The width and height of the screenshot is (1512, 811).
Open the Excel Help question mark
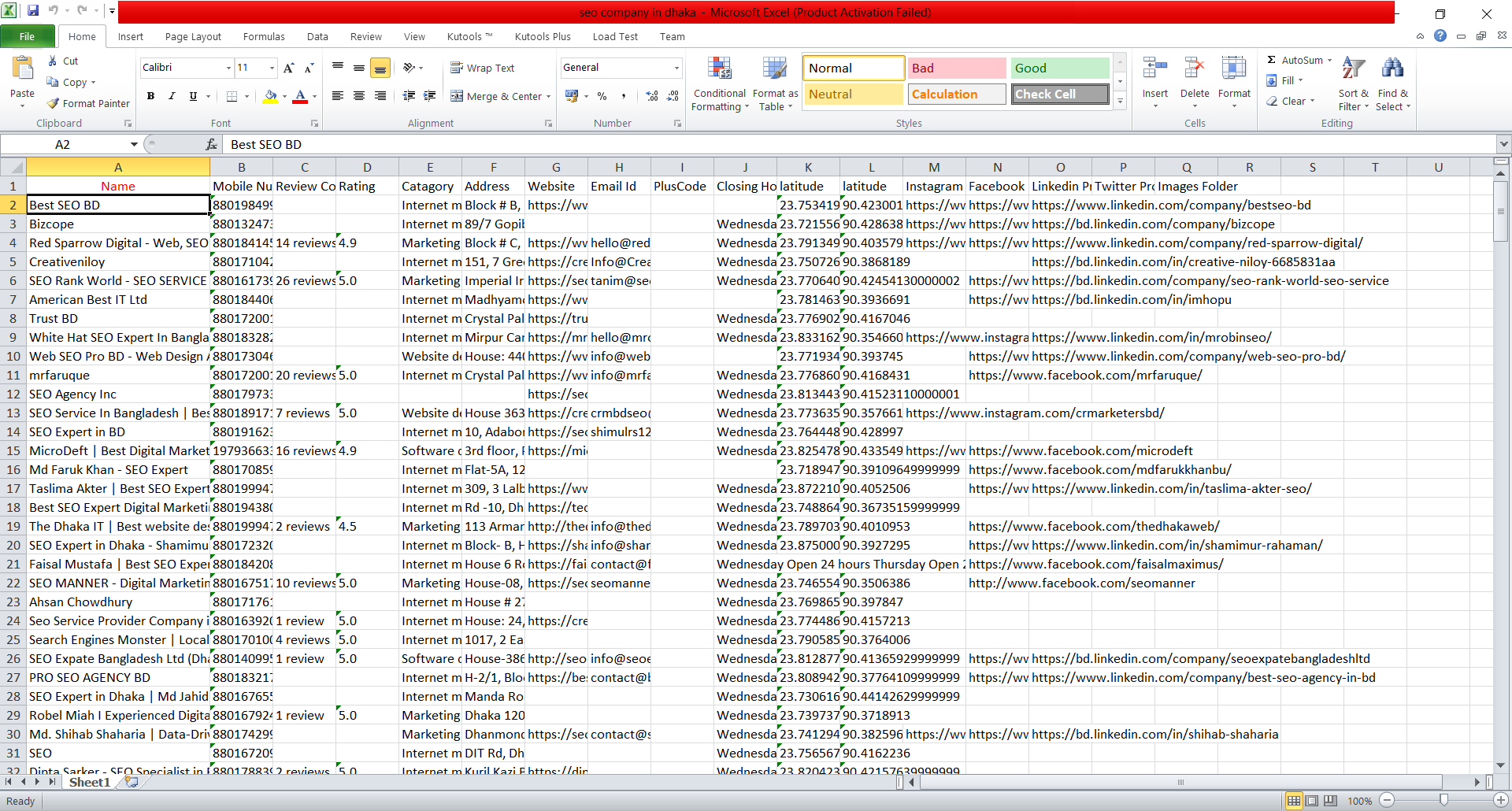[1440, 36]
